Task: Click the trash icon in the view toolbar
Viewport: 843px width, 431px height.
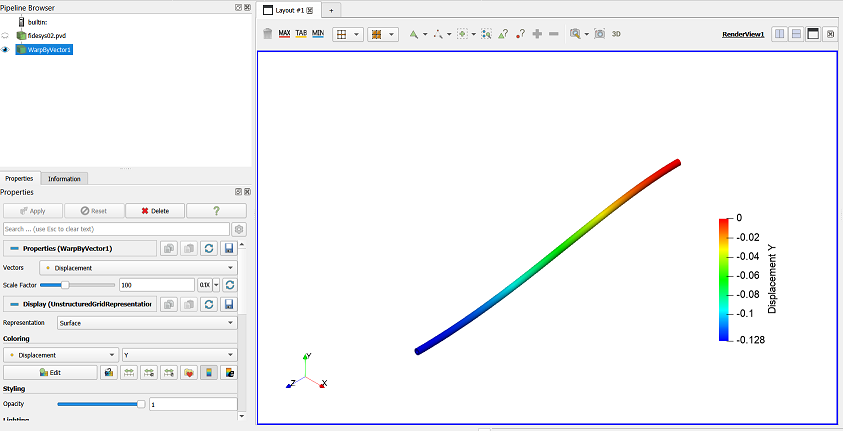Action: 267,34
